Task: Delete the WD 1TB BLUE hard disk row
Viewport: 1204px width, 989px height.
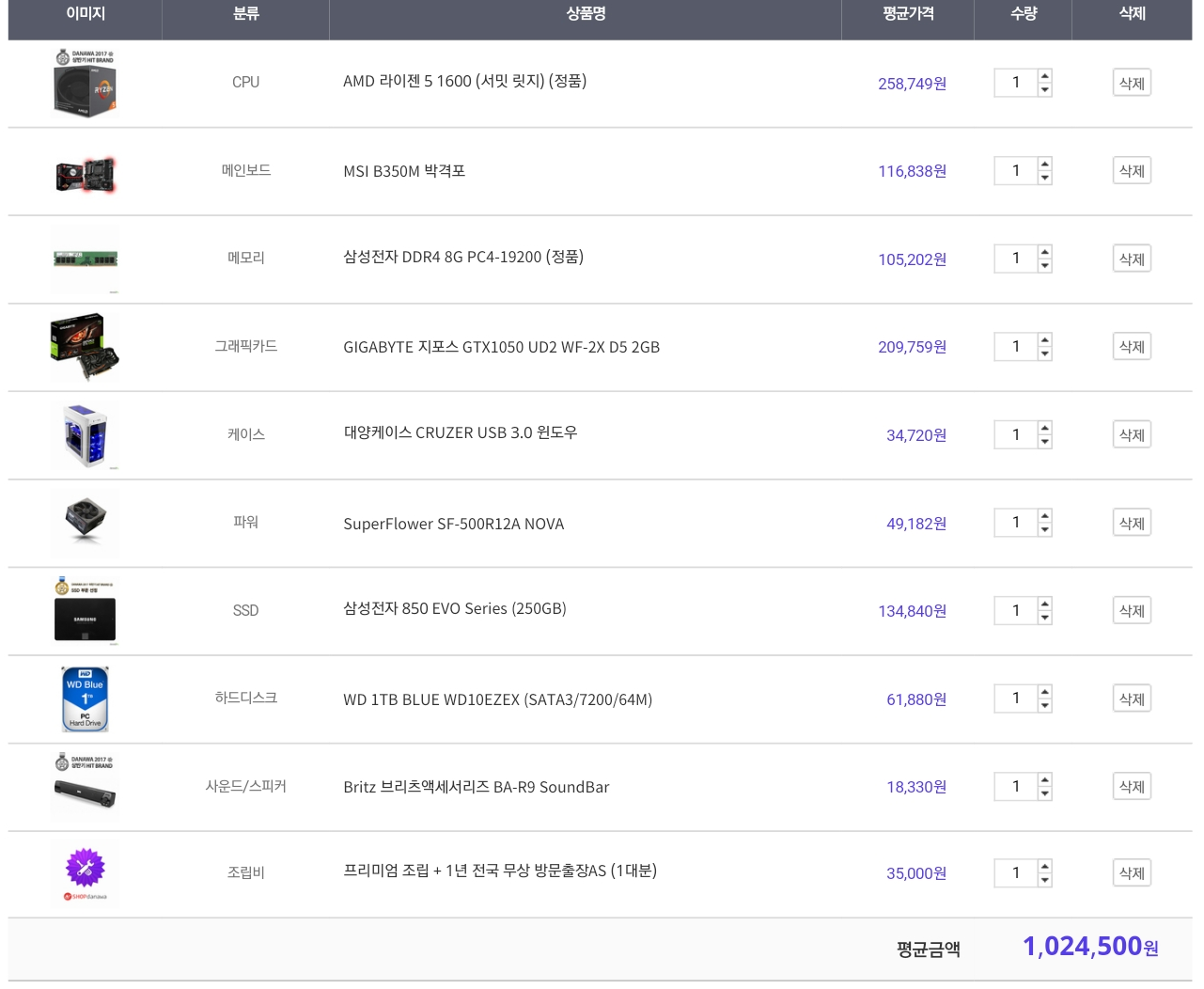Action: pyautogui.click(x=1132, y=699)
